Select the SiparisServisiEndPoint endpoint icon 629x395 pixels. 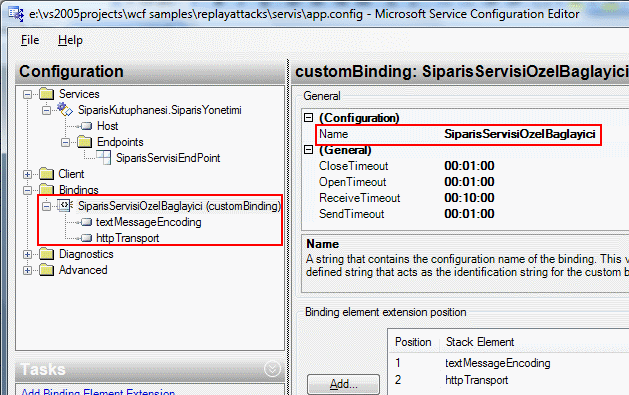pyautogui.click(x=103, y=158)
